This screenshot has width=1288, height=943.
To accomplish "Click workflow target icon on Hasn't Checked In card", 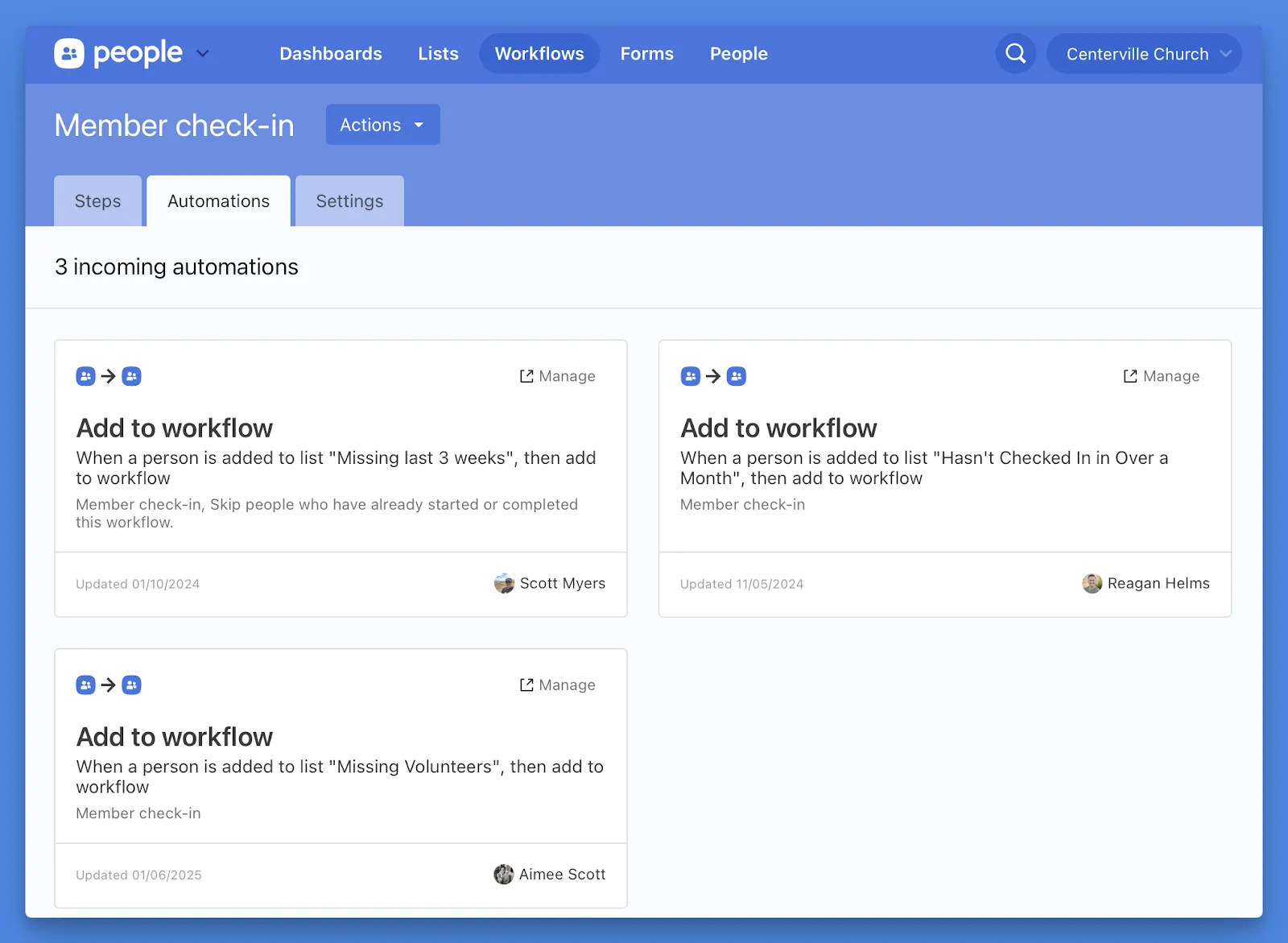I will click(x=737, y=376).
